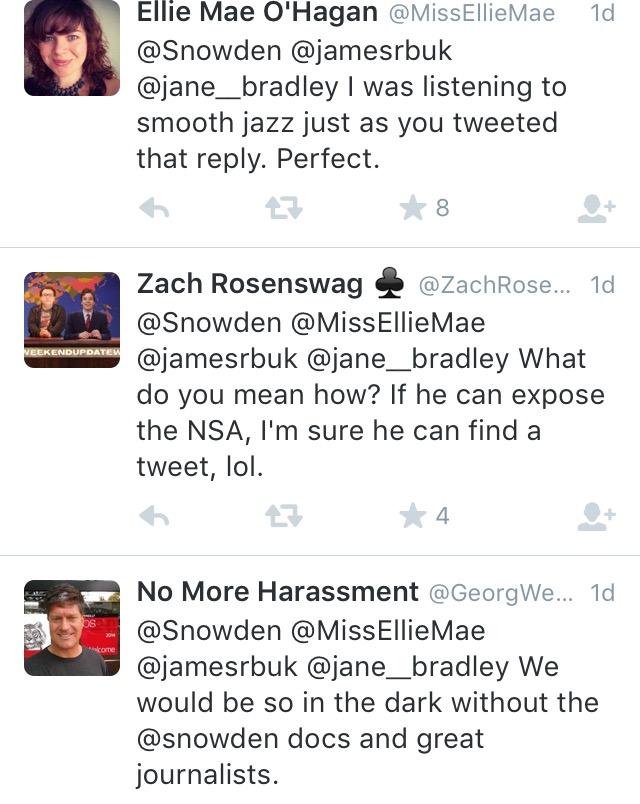640x804 pixels.
Task: Open @jamesrbuk mention in Ellie's tweet
Action: [375, 51]
